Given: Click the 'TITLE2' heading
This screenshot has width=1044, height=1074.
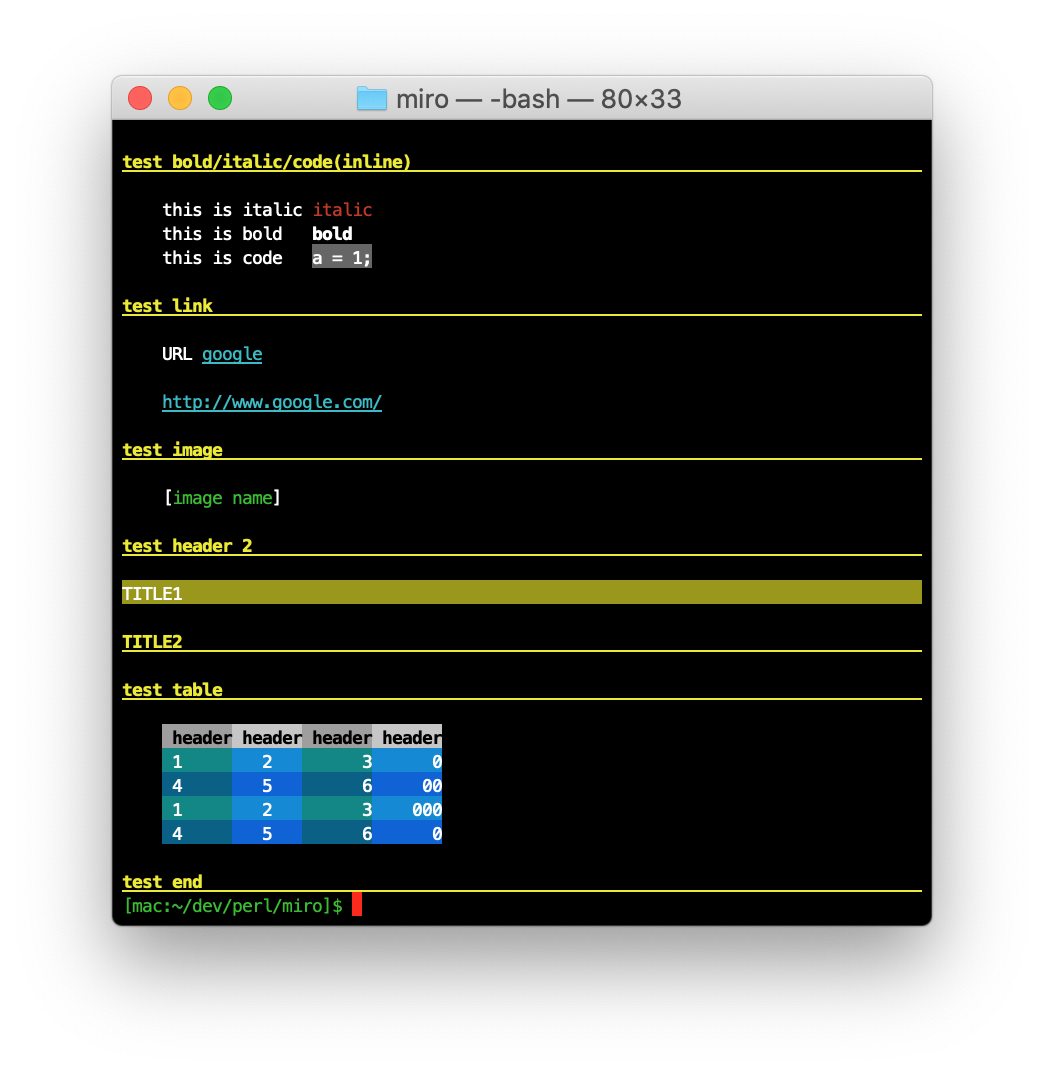Looking at the screenshot, I should [x=152, y=642].
